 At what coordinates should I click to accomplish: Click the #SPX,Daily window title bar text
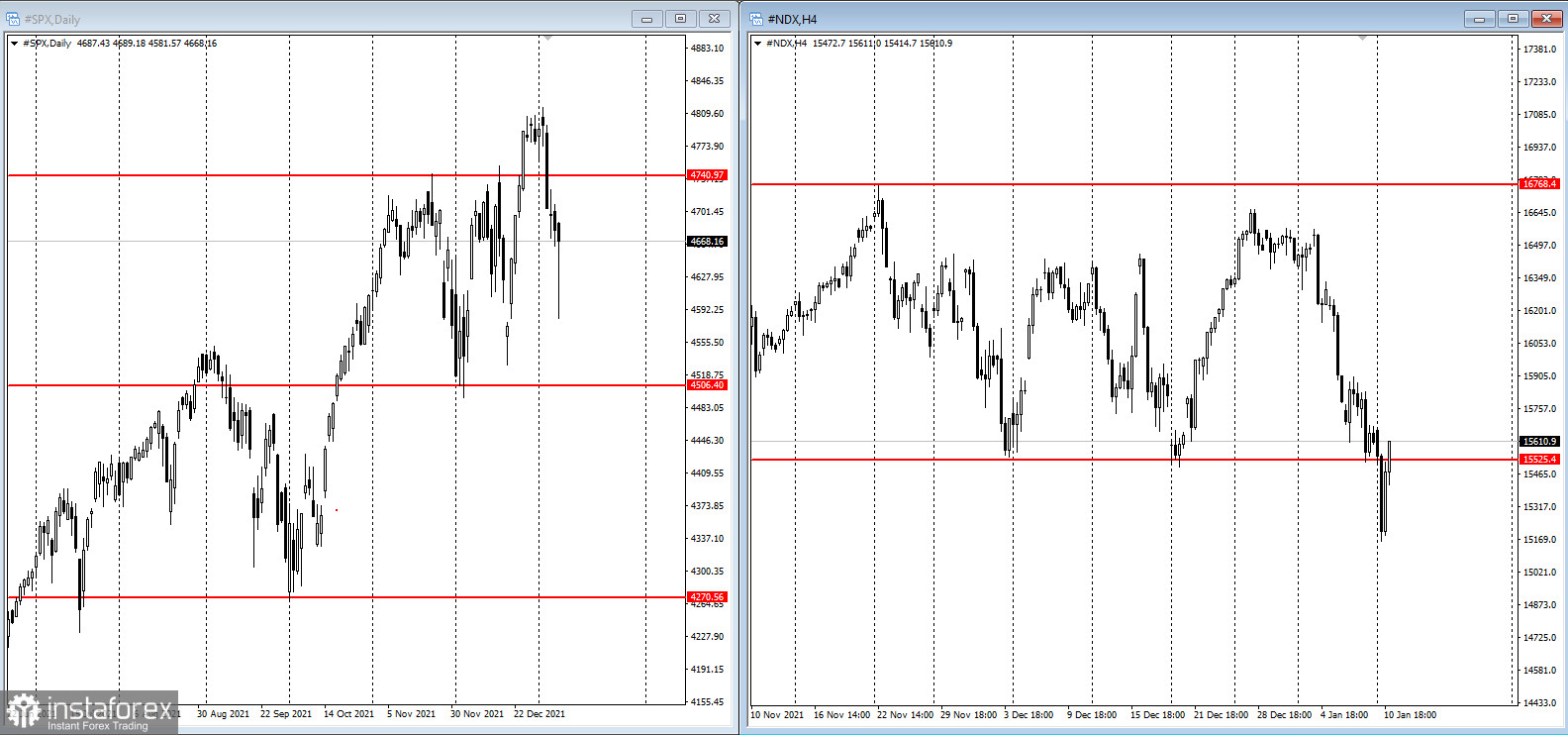click(52, 20)
